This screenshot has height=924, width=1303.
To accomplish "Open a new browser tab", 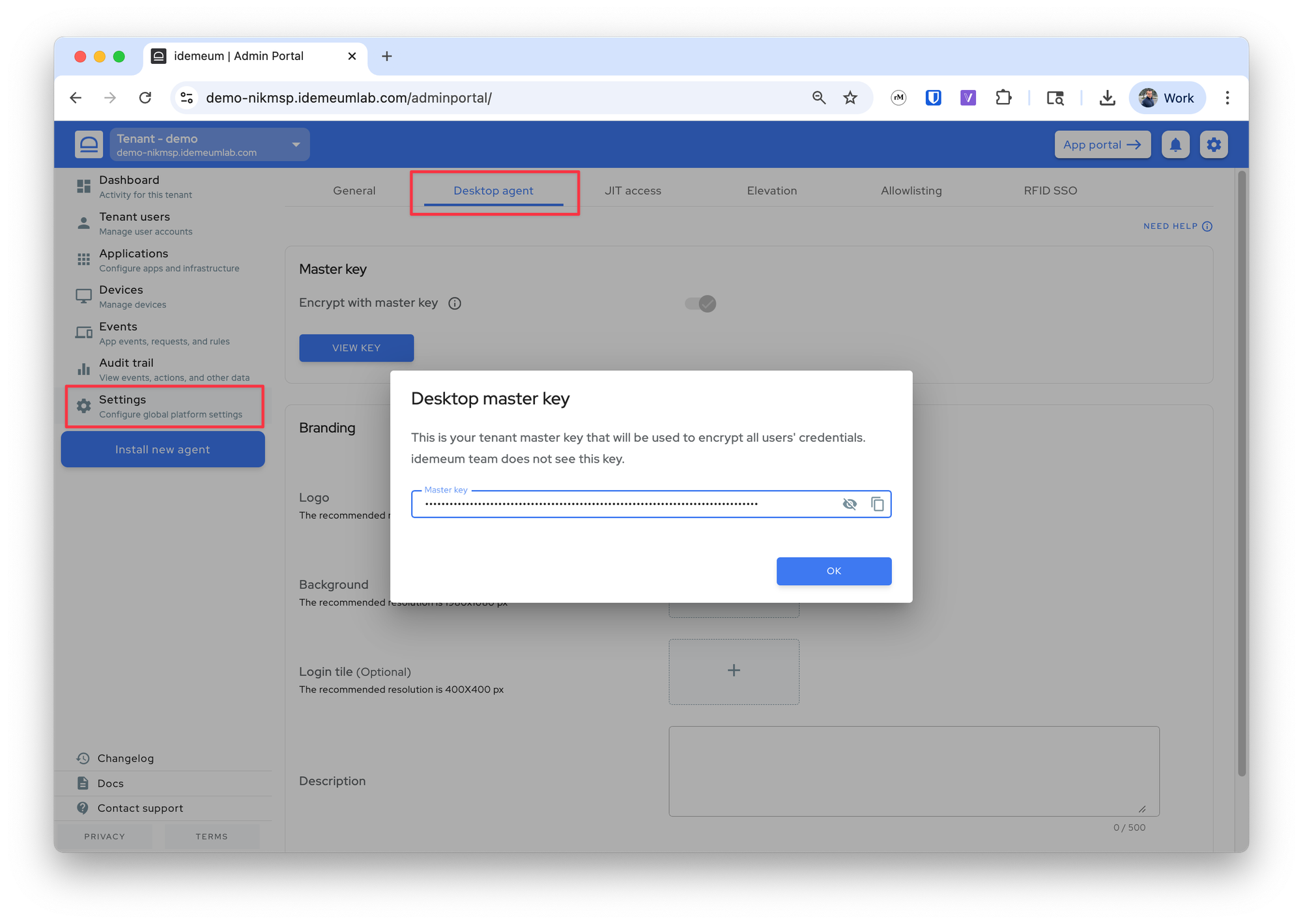I will point(387,56).
